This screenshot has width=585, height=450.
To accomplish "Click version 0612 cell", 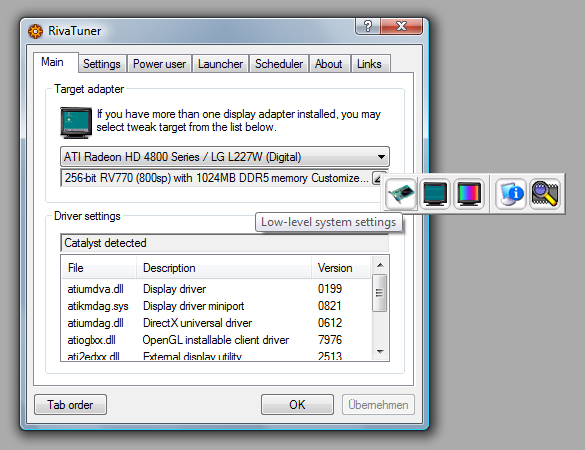I will 330,323.
